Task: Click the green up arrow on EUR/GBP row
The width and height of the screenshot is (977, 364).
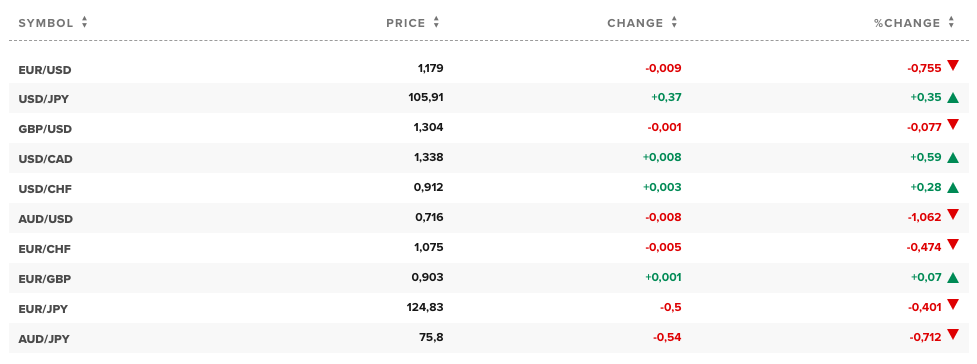Action: 952,277
